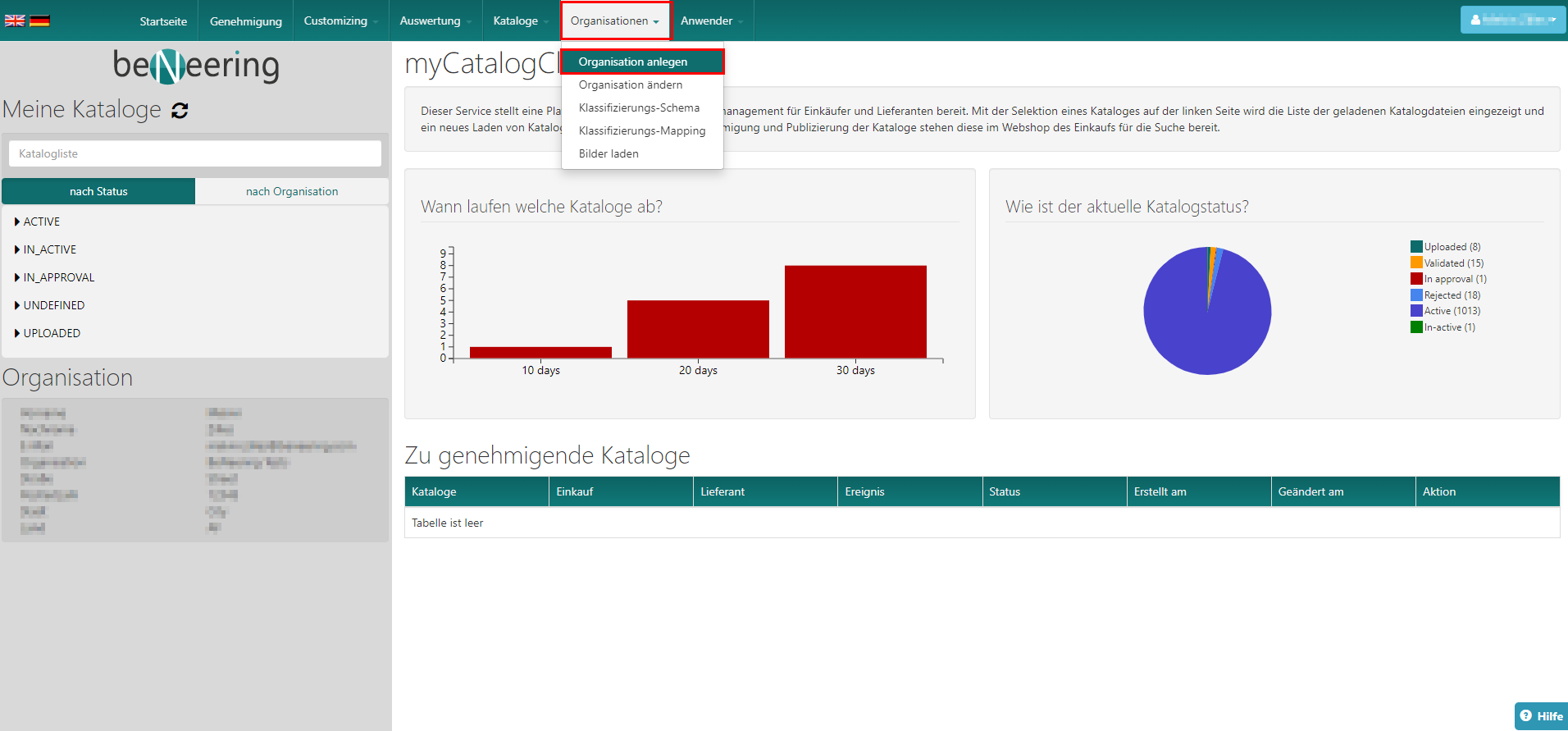The width and height of the screenshot is (1568, 731).
Task: Expand the ACTIVE catalog group
Action: [41, 222]
